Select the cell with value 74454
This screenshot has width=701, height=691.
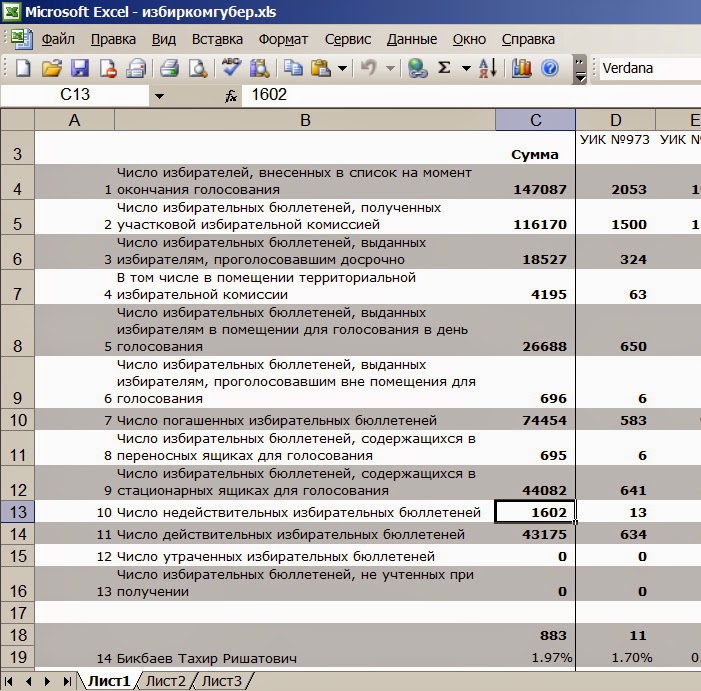click(x=536, y=420)
